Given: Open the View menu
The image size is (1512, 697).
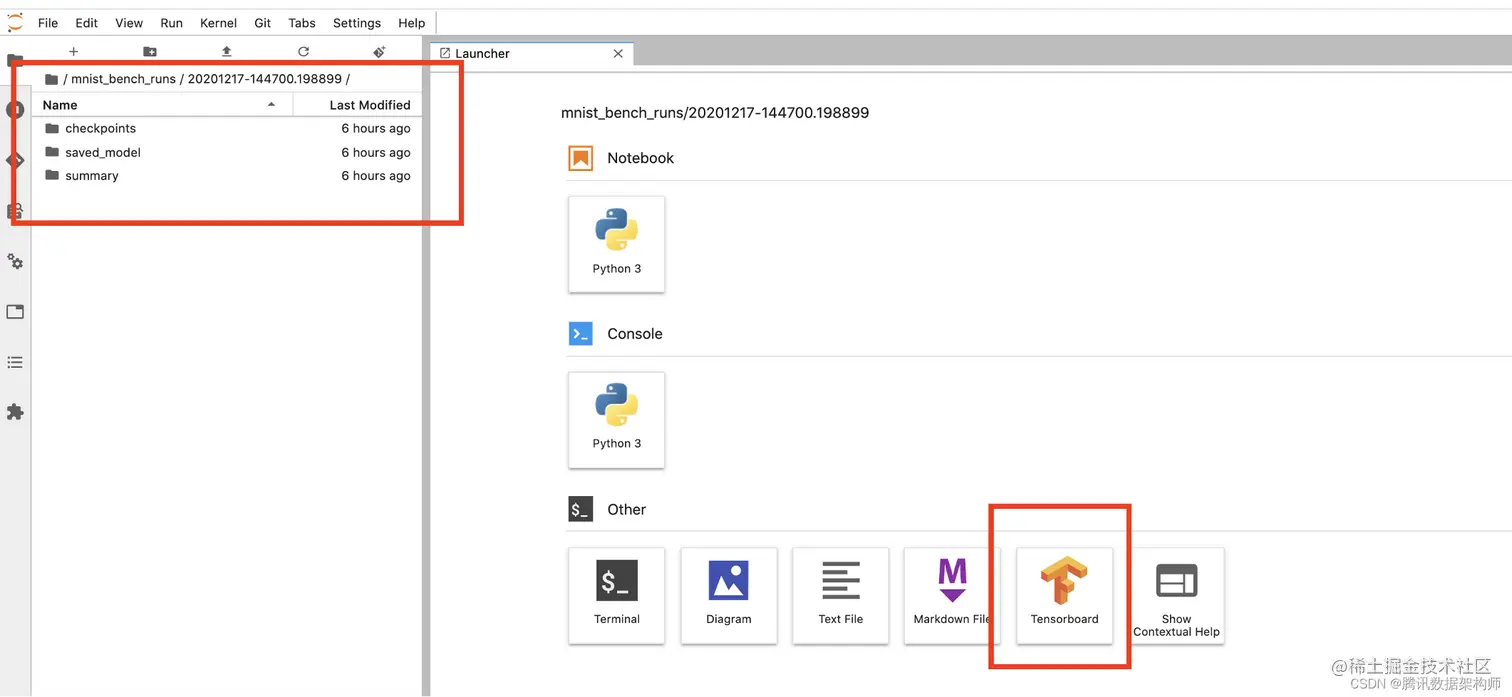Looking at the screenshot, I should pos(129,23).
